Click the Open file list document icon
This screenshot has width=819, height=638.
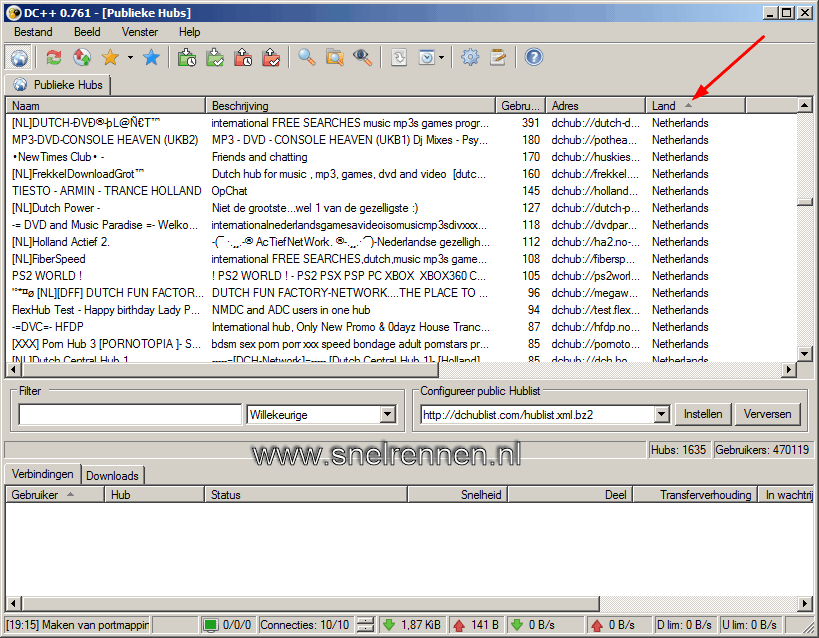(x=399, y=57)
